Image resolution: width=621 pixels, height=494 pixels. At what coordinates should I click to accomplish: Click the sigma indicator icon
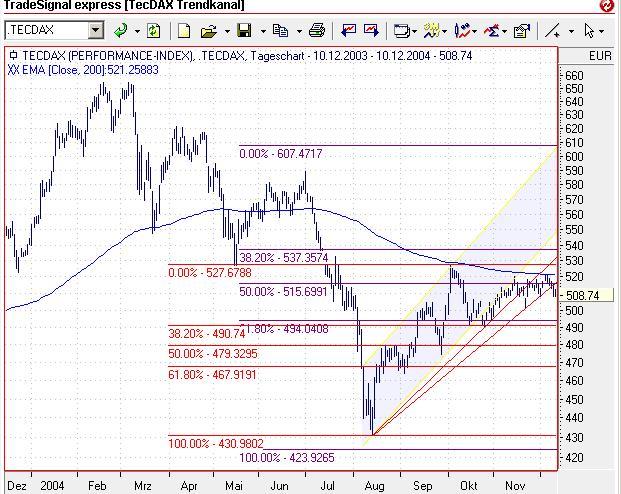[491, 31]
